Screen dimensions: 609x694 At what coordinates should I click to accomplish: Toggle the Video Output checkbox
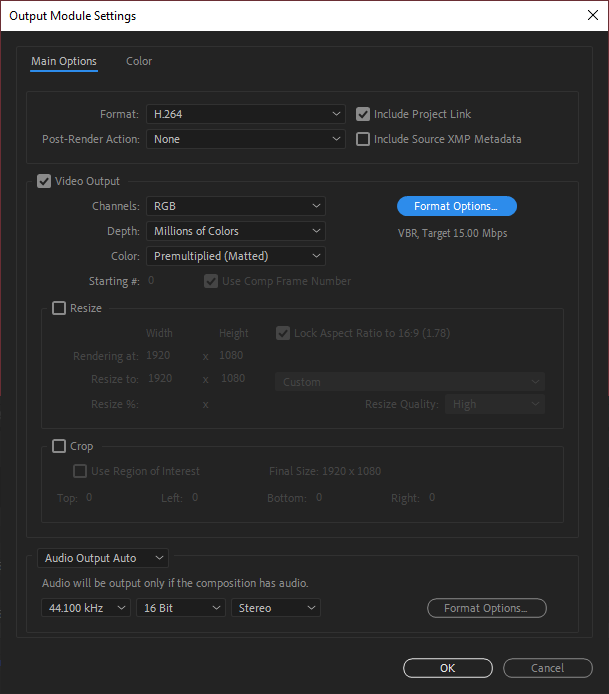coord(44,181)
